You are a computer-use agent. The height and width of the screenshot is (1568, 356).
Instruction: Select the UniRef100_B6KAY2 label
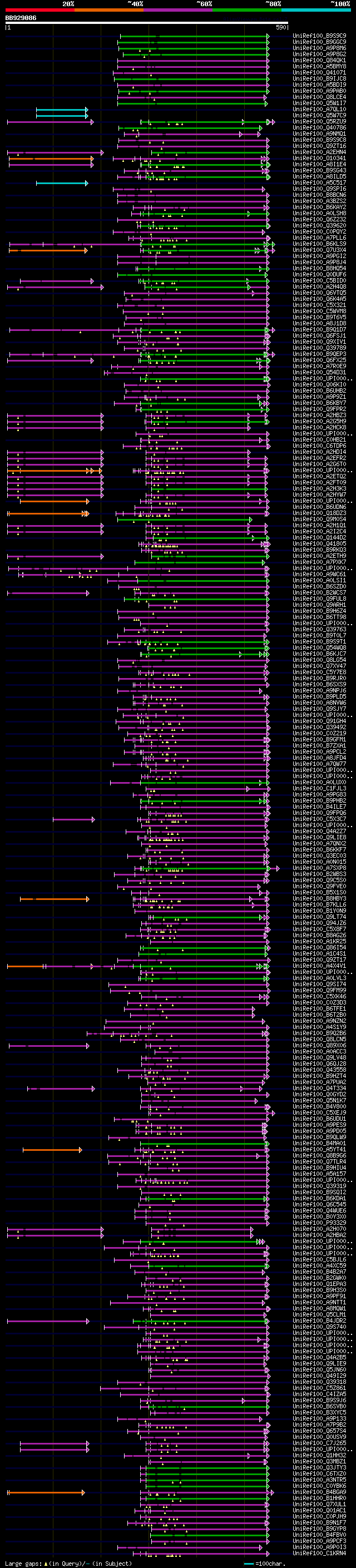[319, 207]
